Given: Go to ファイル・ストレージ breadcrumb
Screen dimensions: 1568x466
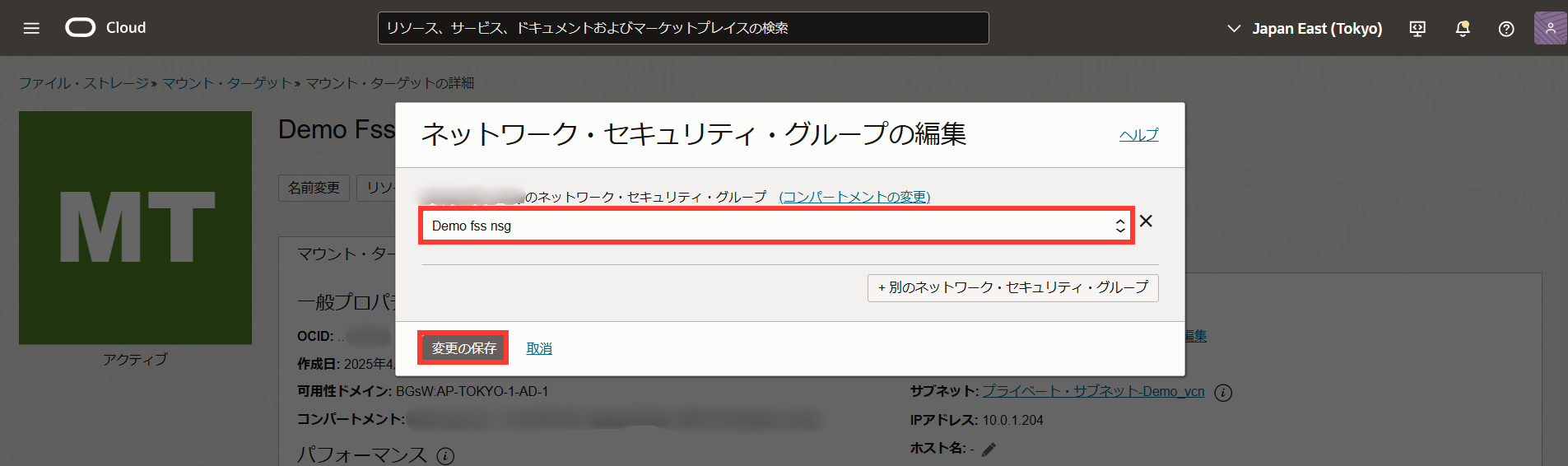Looking at the screenshot, I should (83, 83).
